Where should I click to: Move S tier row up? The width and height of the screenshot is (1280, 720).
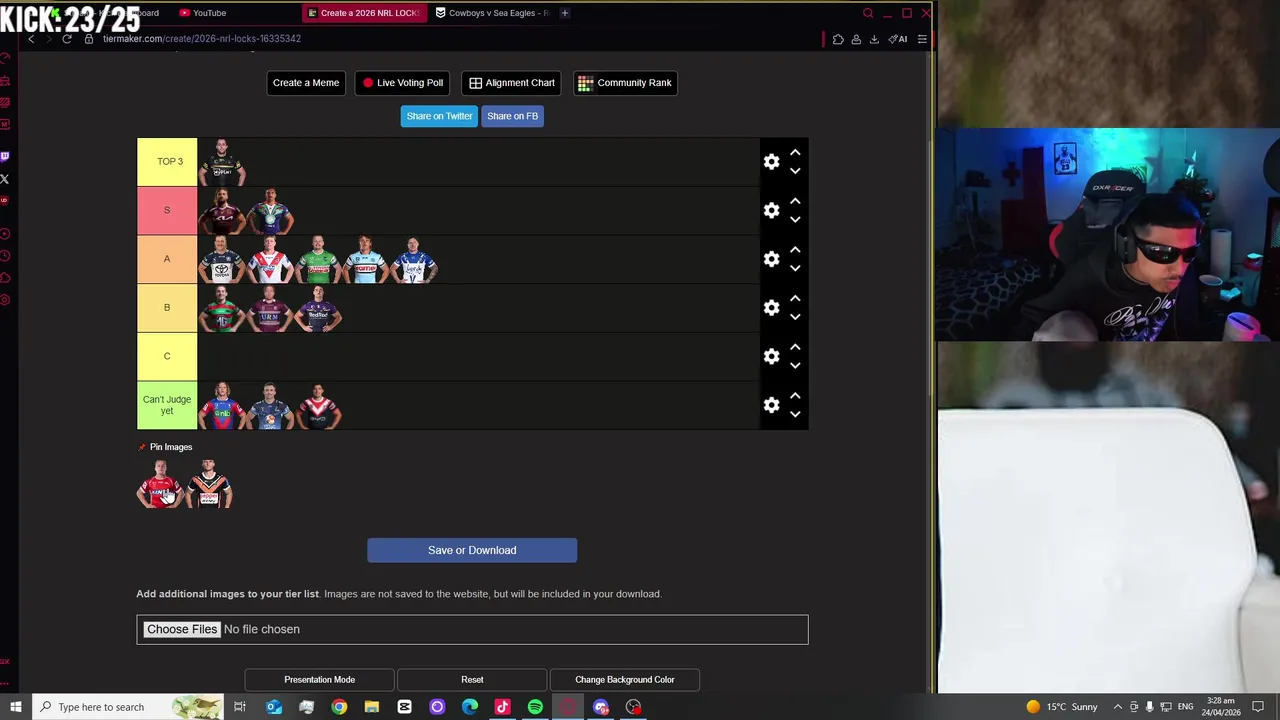click(x=795, y=201)
